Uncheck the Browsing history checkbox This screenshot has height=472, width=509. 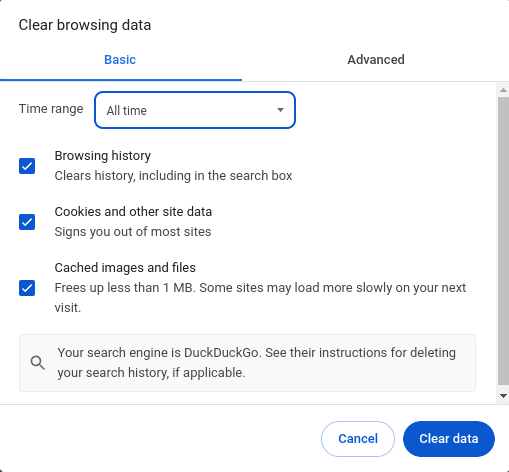[x=27, y=166]
